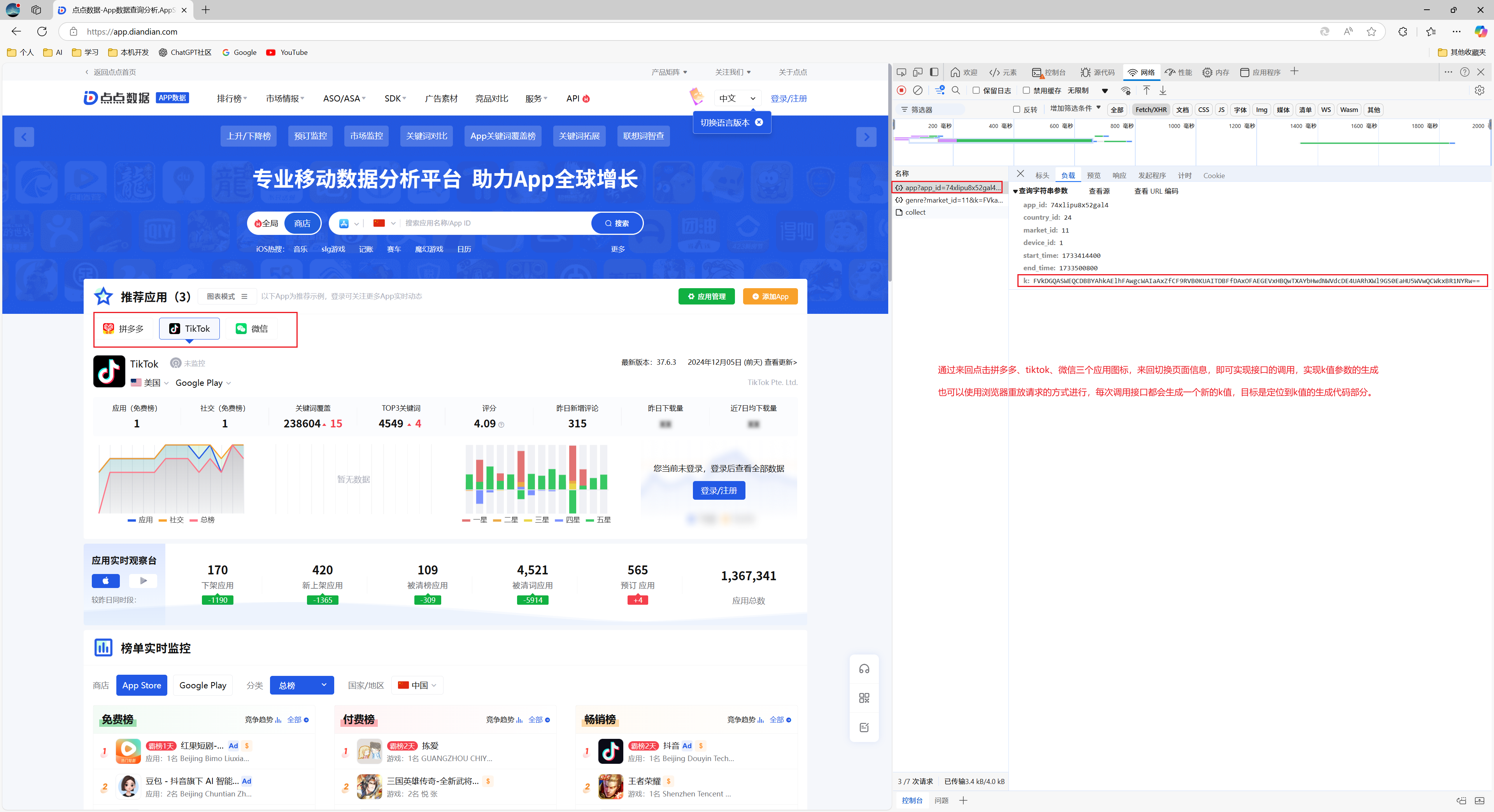
Task: Enable the 保留日志 checkbox
Action: (x=976, y=90)
